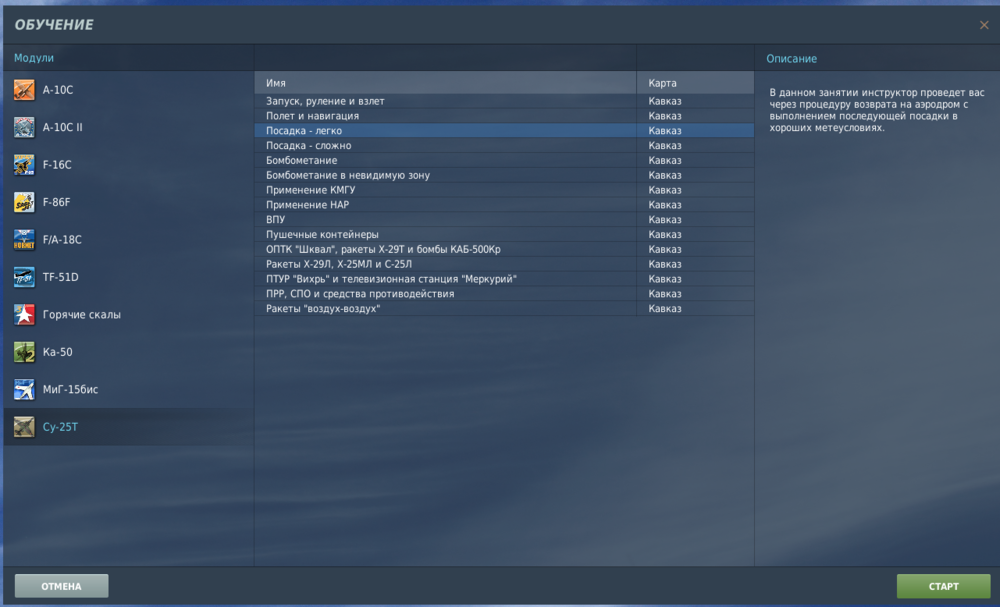
Task: Choose the F-16C module icon
Action: [24, 165]
